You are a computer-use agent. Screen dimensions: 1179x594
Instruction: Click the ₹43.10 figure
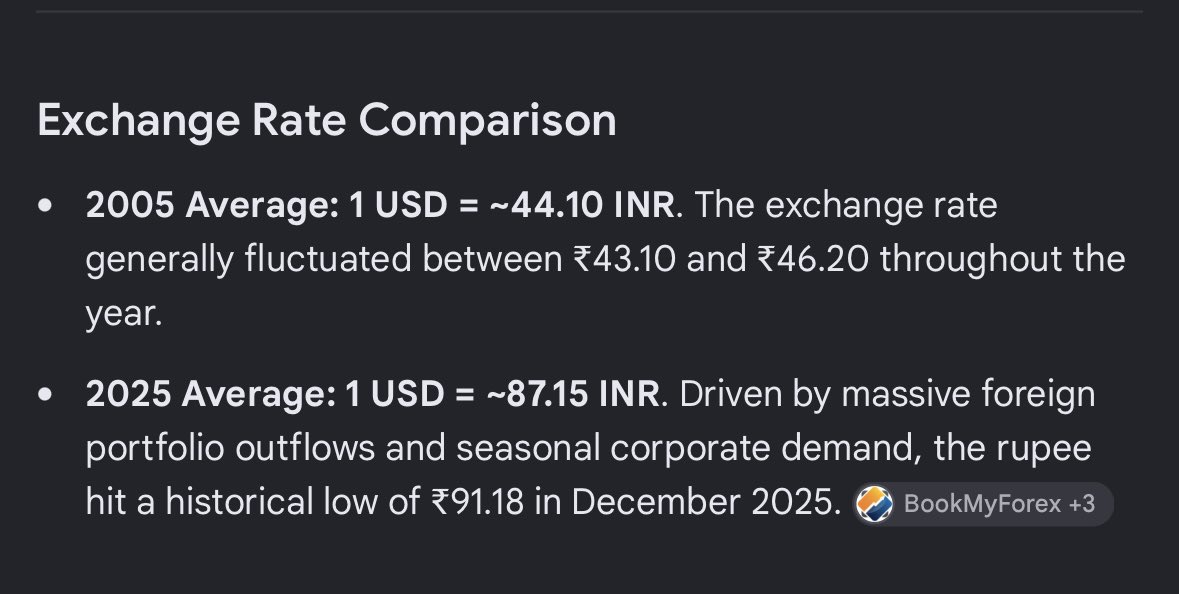click(624, 259)
